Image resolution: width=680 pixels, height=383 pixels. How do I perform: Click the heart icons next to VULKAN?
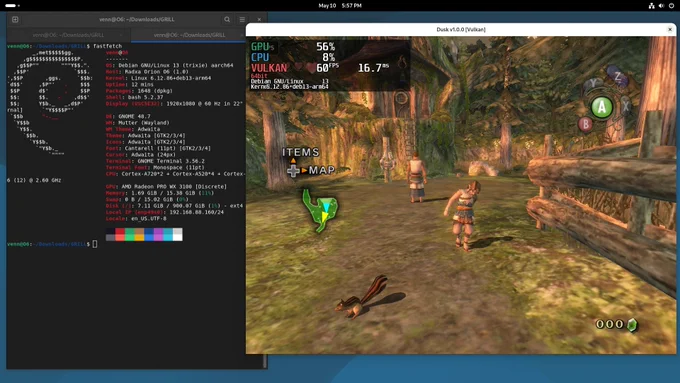304,68
